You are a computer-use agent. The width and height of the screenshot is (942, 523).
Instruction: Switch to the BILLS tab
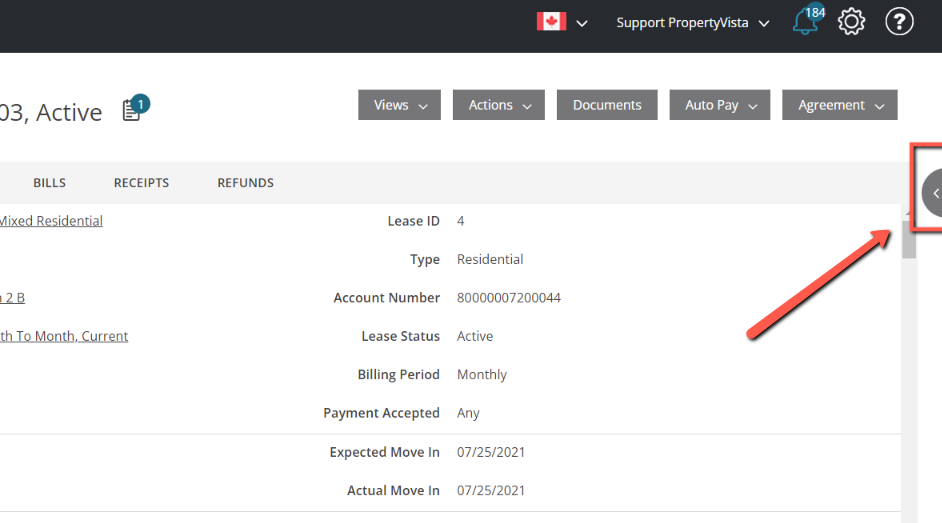pyautogui.click(x=49, y=183)
